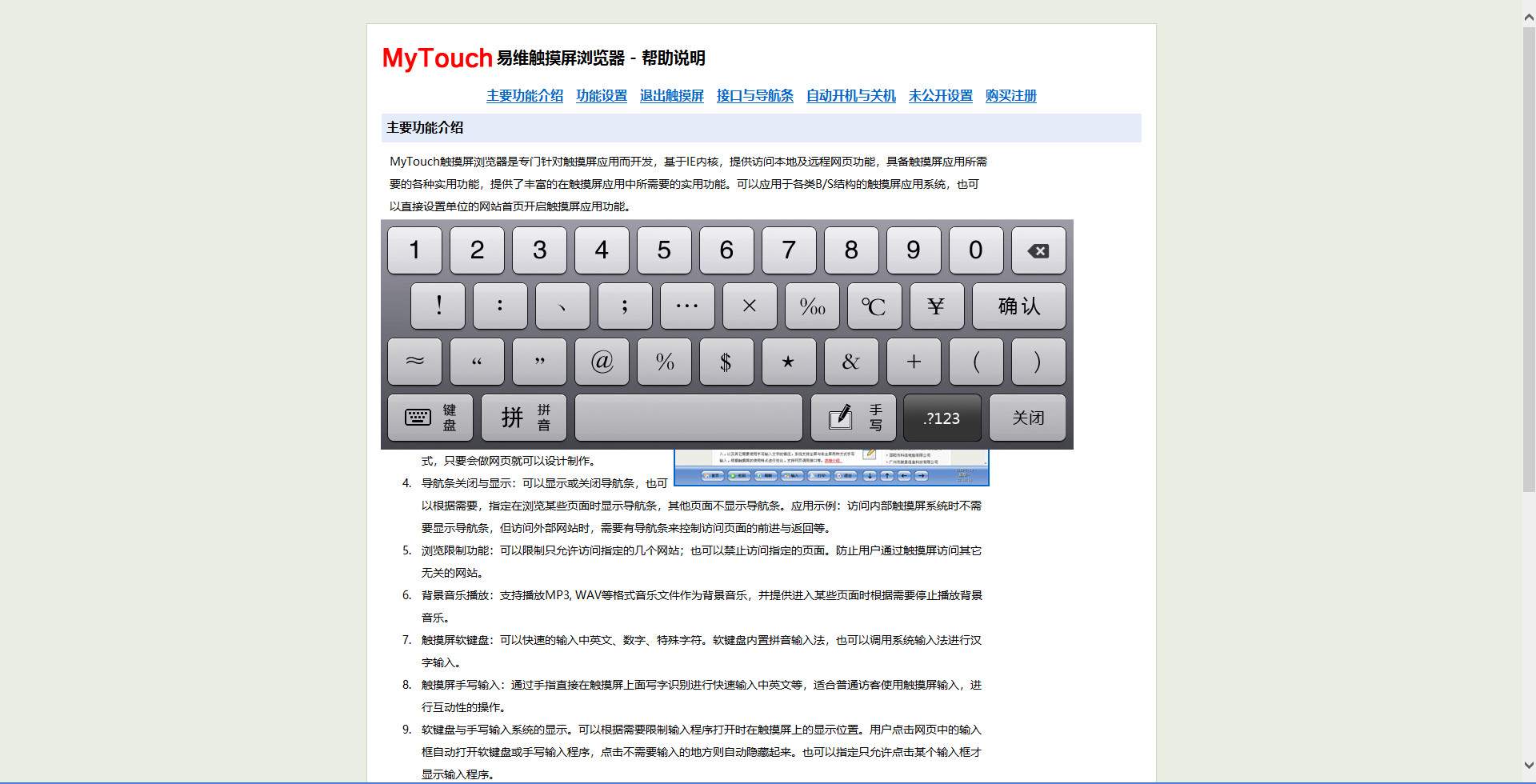Viewport: 1536px width, 784px height.
Task: Open the 功能设置 navigation link
Action: tap(602, 96)
